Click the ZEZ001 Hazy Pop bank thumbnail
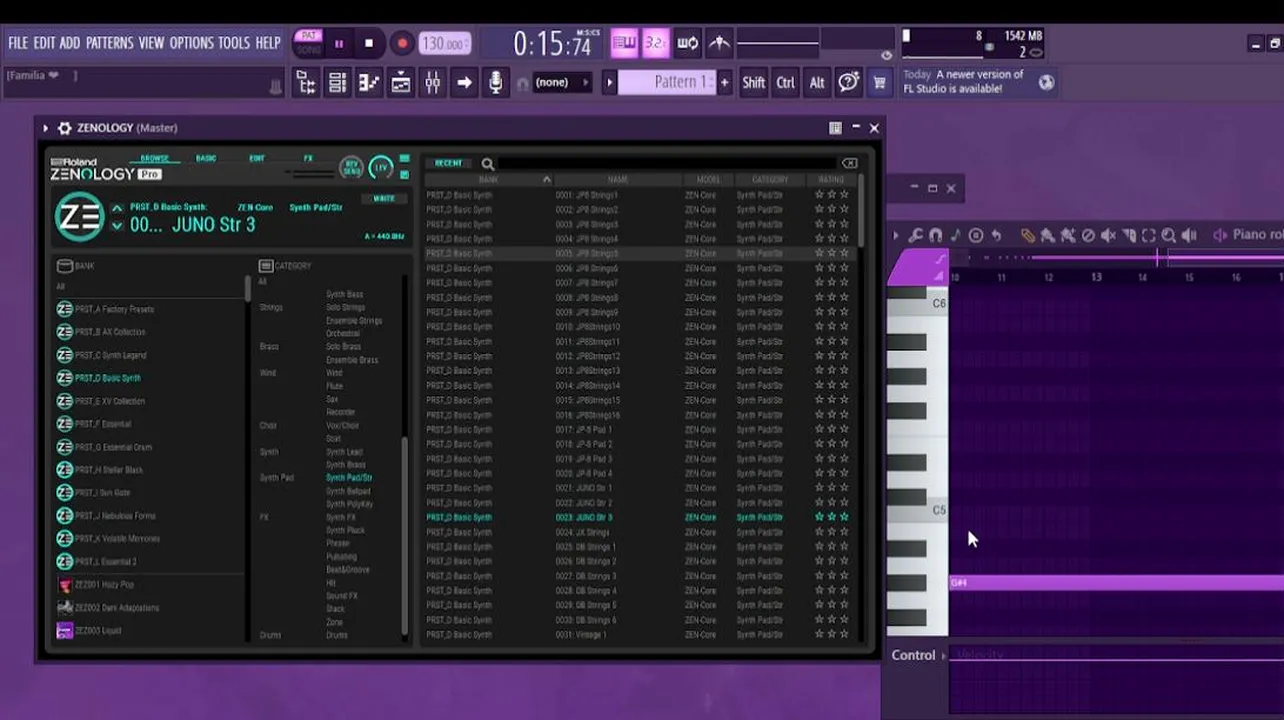Screen dimensions: 1284x720 [65, 585]
